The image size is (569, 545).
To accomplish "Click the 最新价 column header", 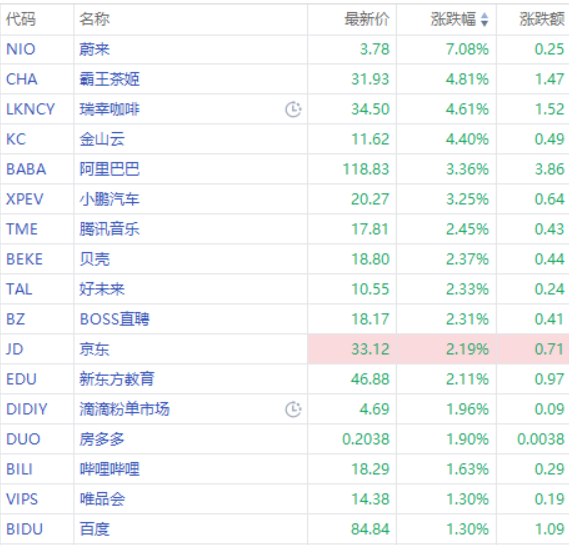I will pos(367,19).
